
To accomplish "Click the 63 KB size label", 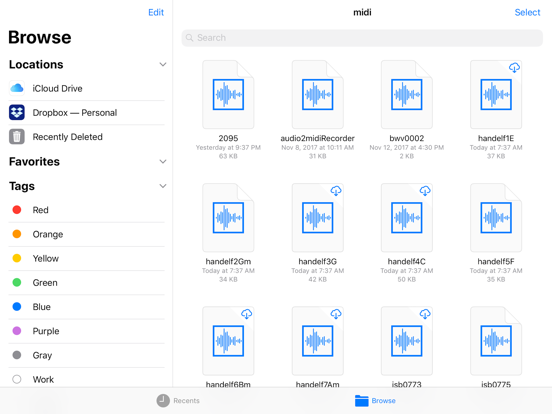I will (228, 156).
